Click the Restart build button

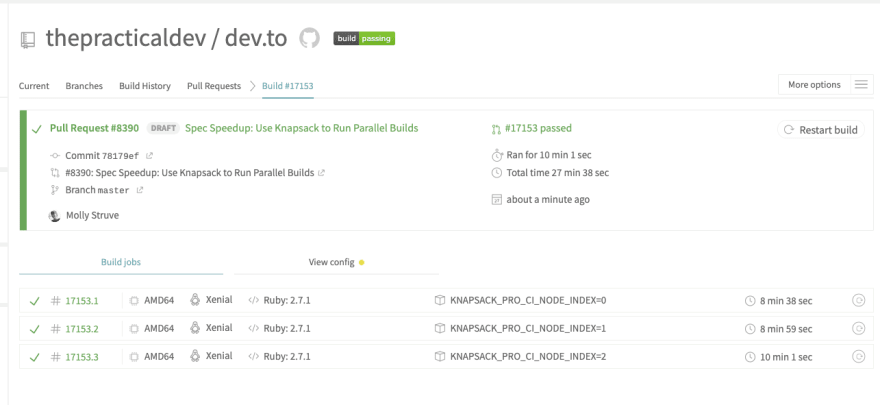821,130
